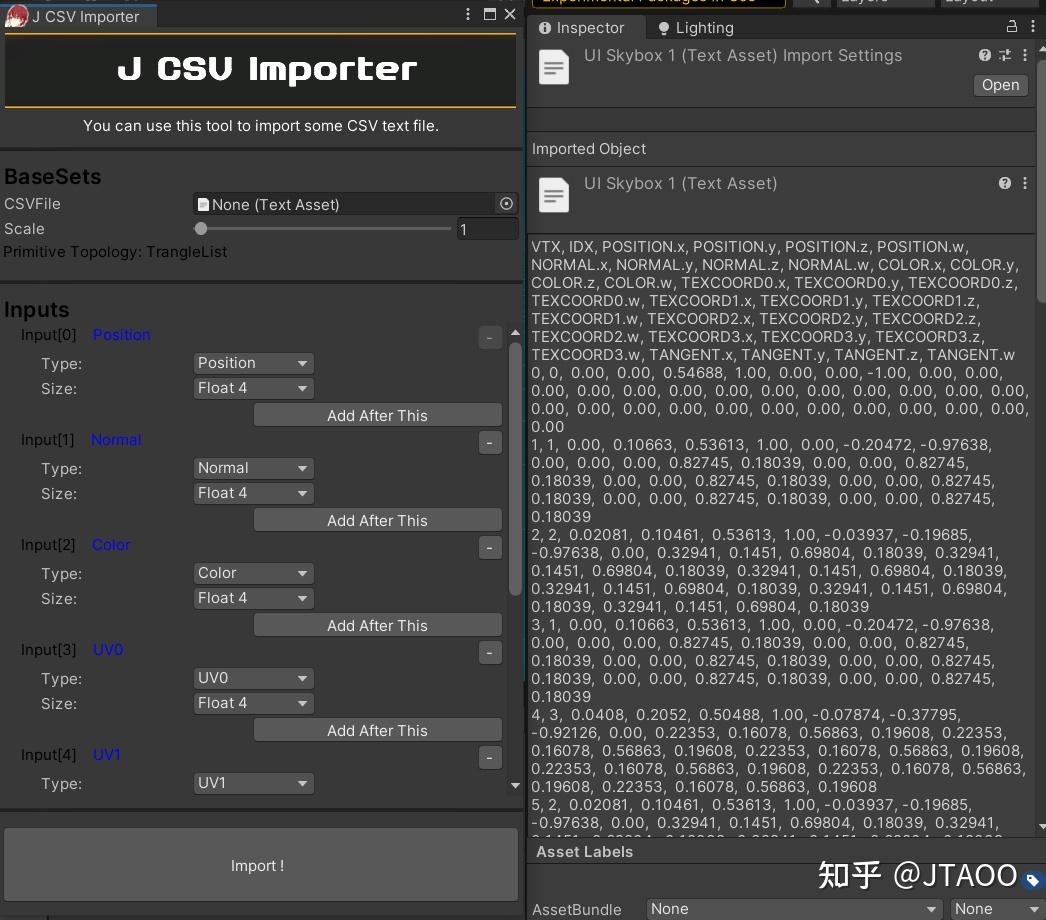This screenshot has height=920, width=1046.
Task: Click the blue Color label of Input[2]
Action: point(111,544)
